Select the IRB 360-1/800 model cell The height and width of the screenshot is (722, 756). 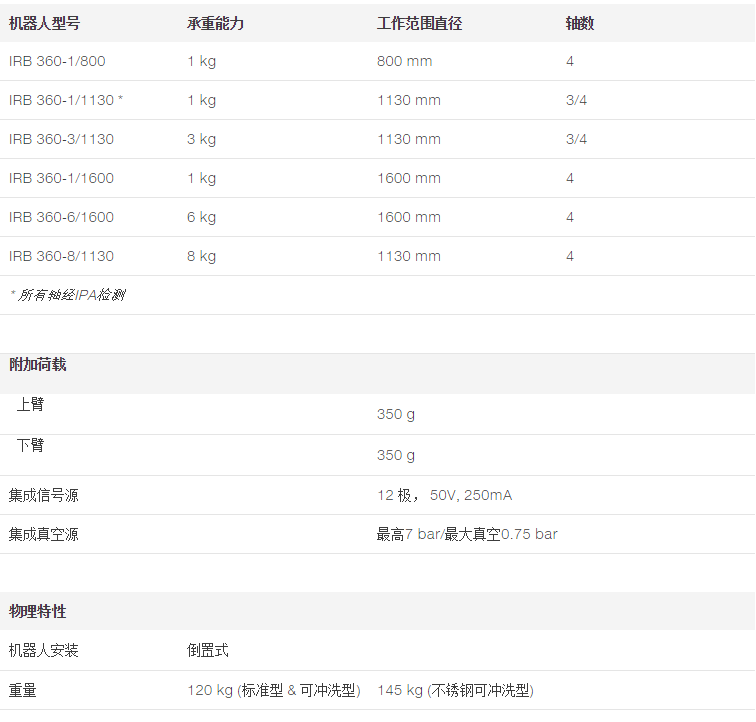[x=57, y=61]
